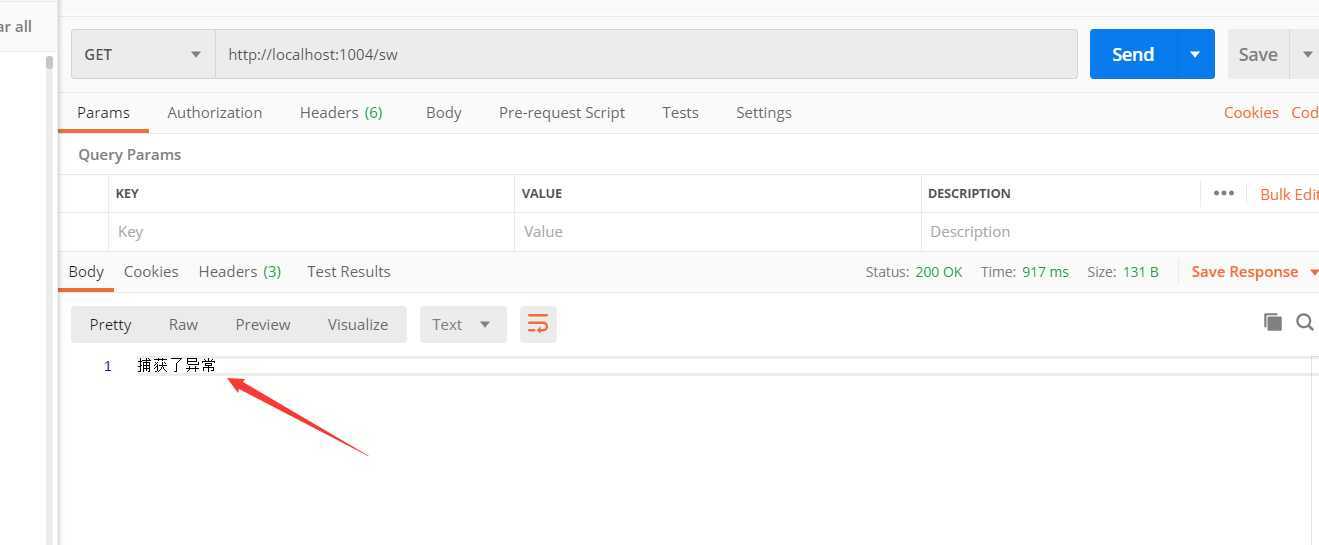Viewport: 1319px width, 545px height.
Task: Copy response body to clipboard
Action: click(x=1272, y=322)
